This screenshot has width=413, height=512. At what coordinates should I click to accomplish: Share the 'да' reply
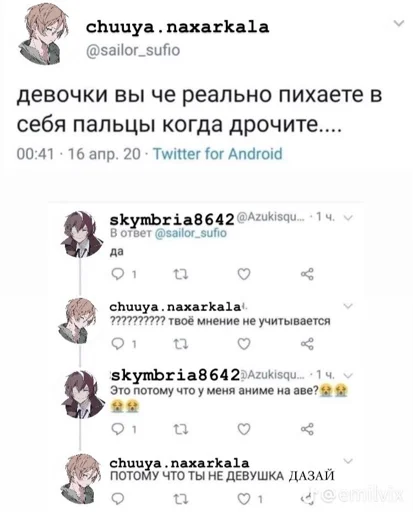[x=307, y=274]
